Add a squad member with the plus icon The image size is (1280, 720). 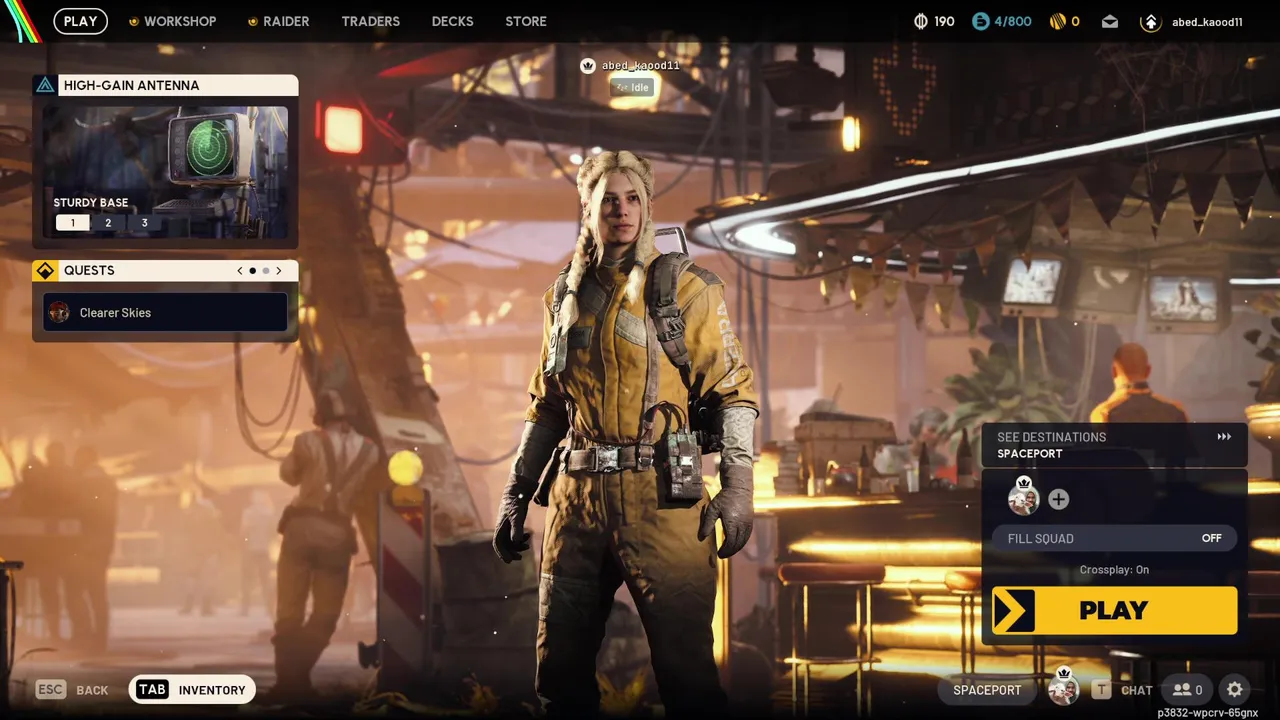point(1058,499)
